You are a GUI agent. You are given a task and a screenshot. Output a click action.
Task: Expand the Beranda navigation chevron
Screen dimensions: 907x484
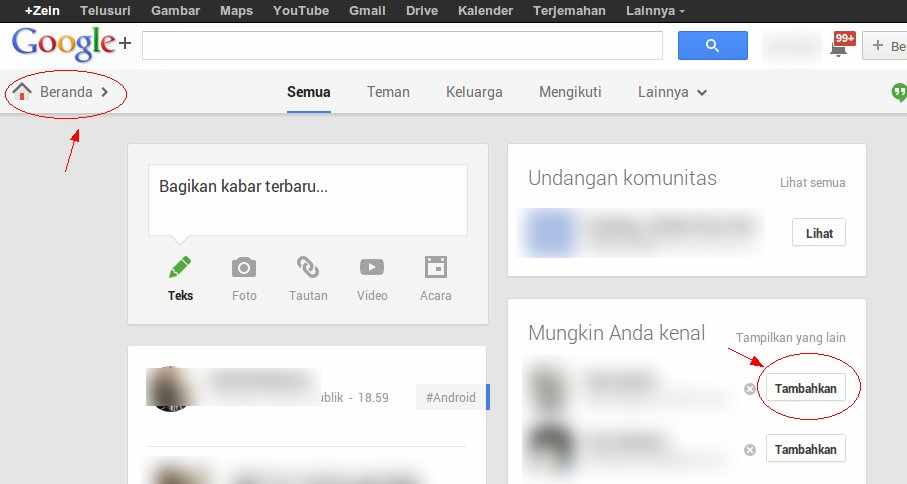point(105,92)
